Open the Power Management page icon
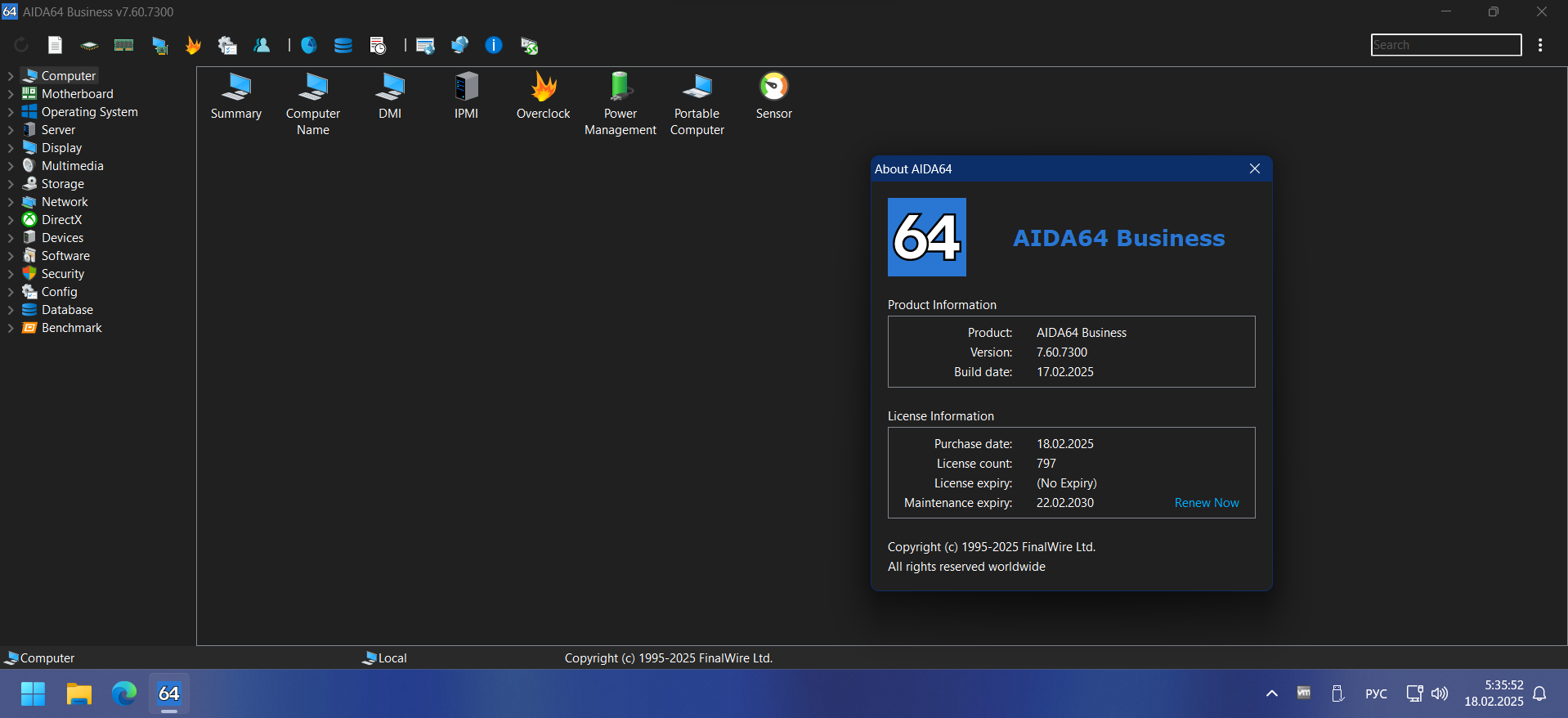Viewport: 1568px width, 718px height. (x=620, y=104)
